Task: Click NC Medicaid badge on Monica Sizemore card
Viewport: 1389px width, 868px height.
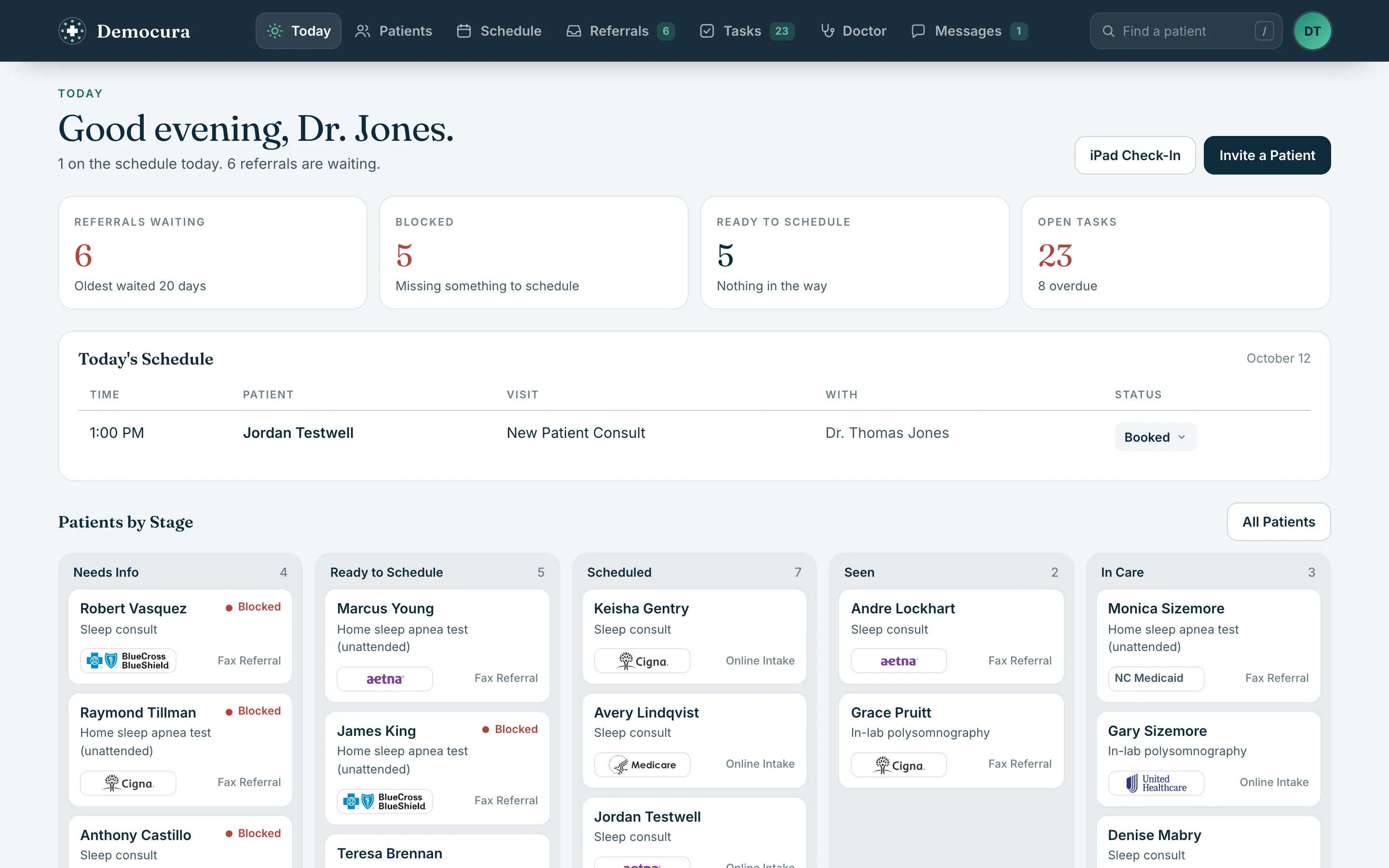Action: coord(1156,678)
